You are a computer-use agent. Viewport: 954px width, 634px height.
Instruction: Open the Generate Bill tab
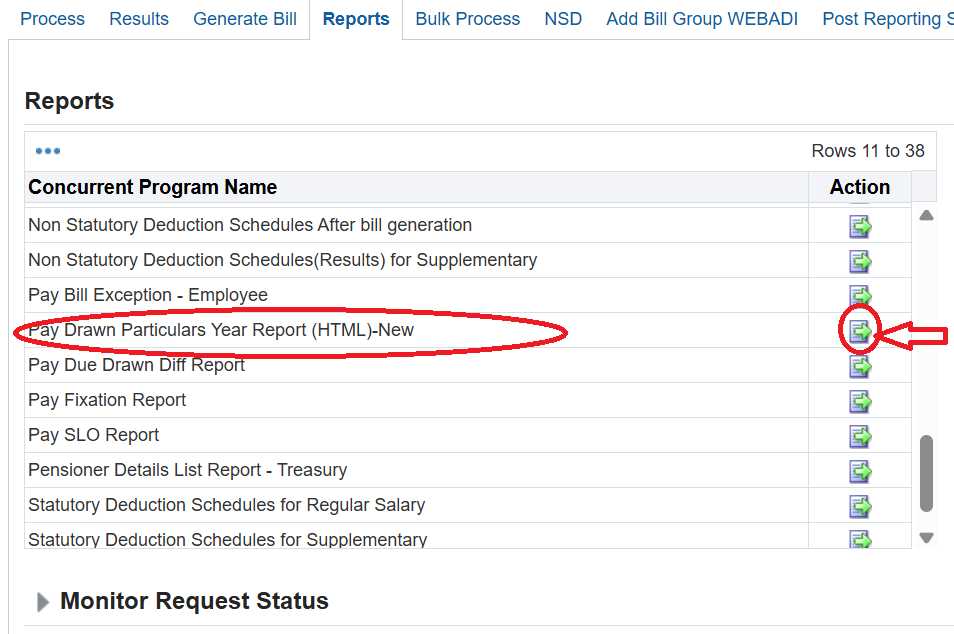pyautogui.click(x=245, y=19)
